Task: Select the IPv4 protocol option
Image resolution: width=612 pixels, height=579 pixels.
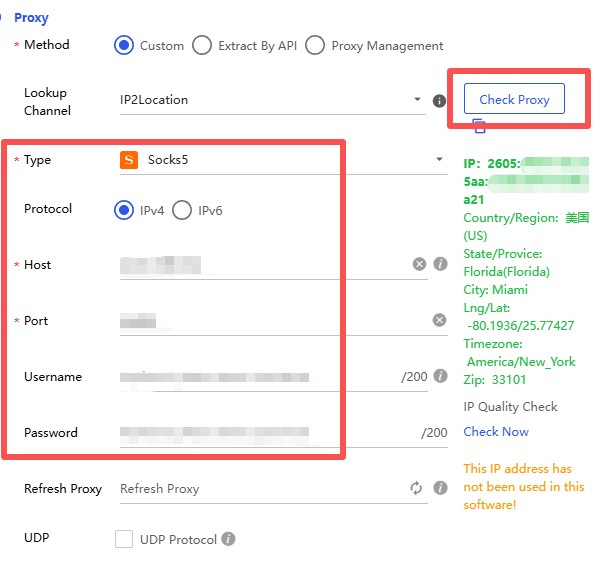Action: pos(124,210)
